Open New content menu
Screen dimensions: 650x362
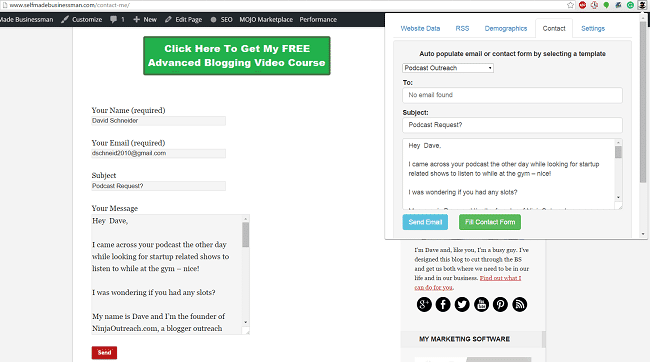coord(145,19)
